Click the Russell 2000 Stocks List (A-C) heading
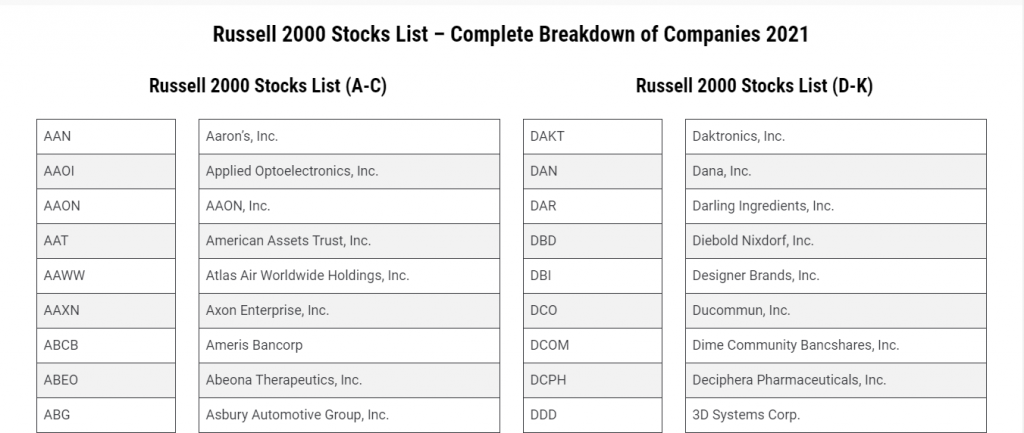 (x=268, y=86)
